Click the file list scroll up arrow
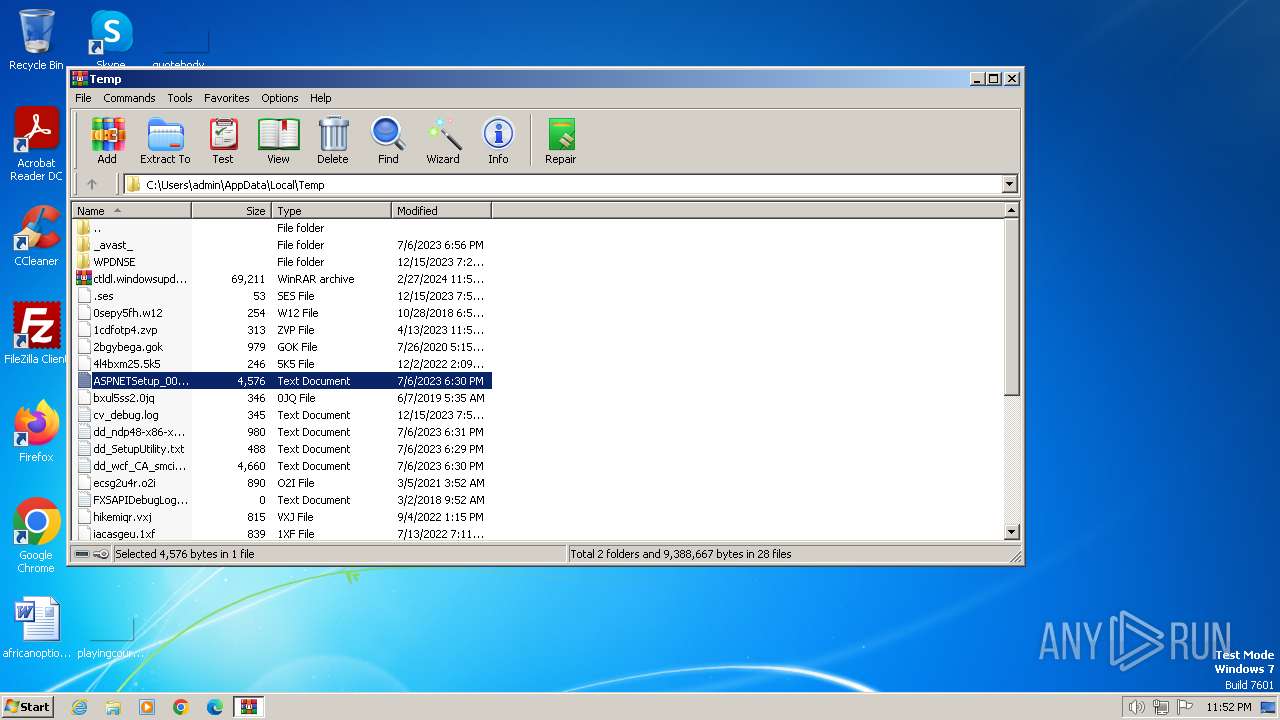Screen dimensions: 1280x720 click(x=1011, y=211)
